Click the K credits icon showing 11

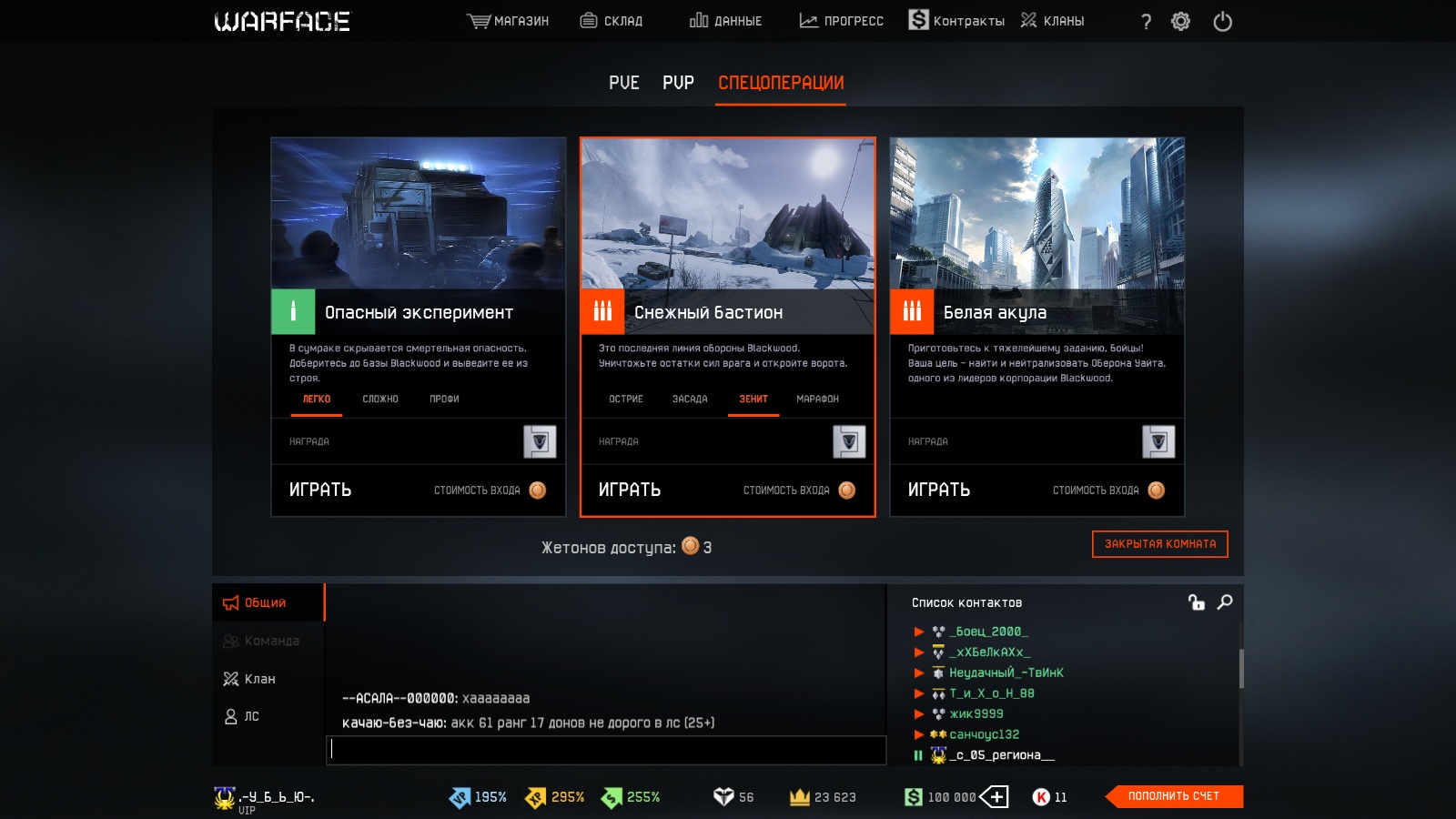click(x=1041, y=797)
